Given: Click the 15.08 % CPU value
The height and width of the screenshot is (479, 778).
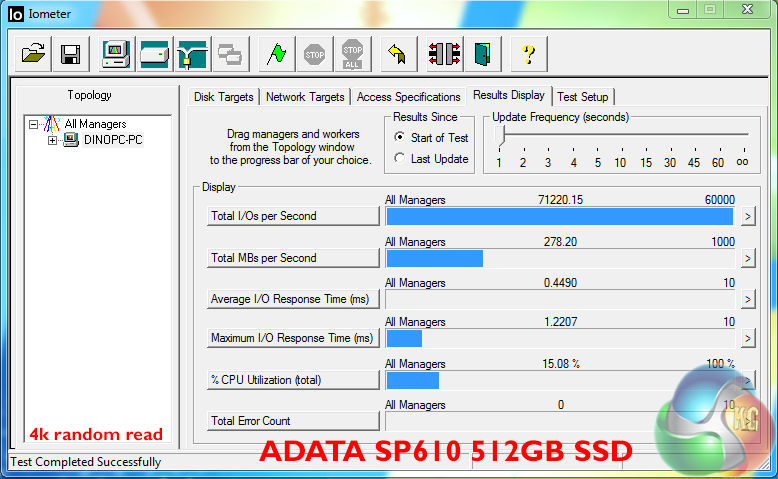Looking at the screenshot, I should tap(561, 364).
